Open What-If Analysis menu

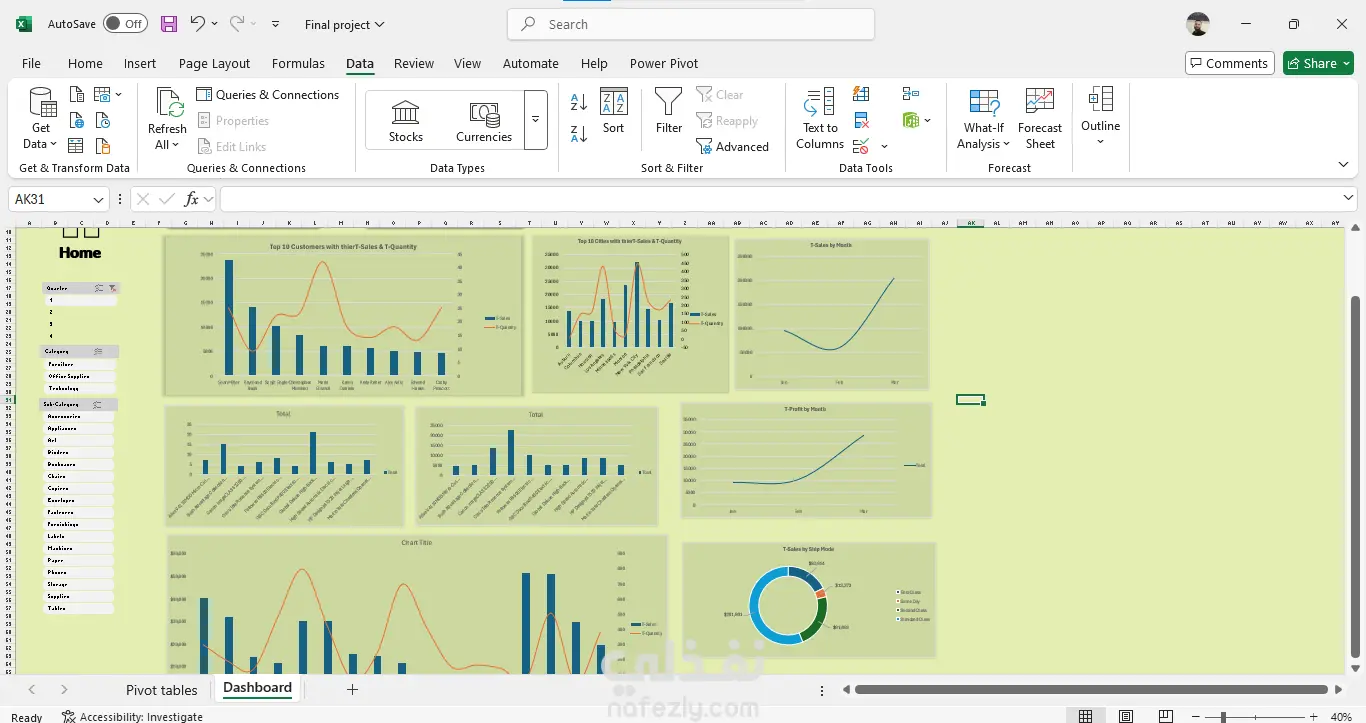(x=984, y=119)
